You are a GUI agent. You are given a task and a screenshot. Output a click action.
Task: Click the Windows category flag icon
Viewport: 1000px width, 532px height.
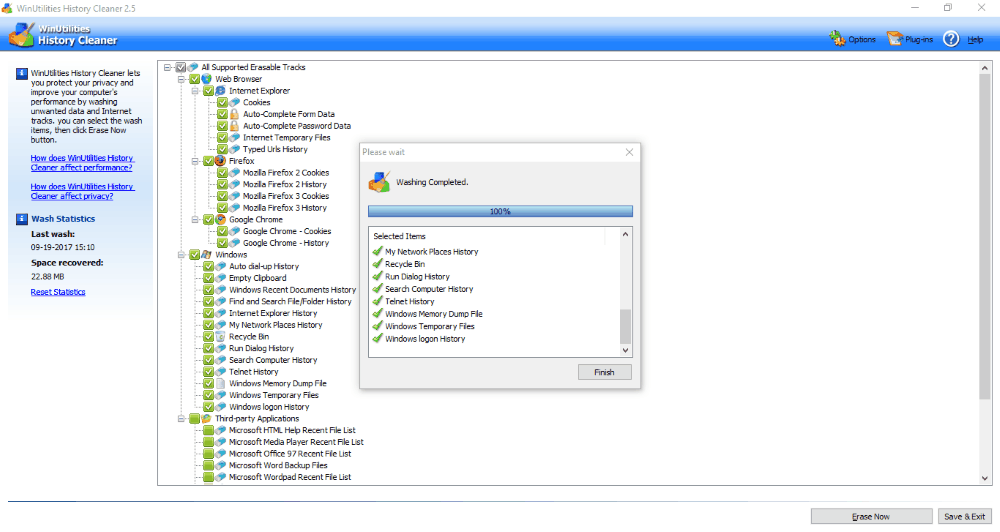(207, 255)
